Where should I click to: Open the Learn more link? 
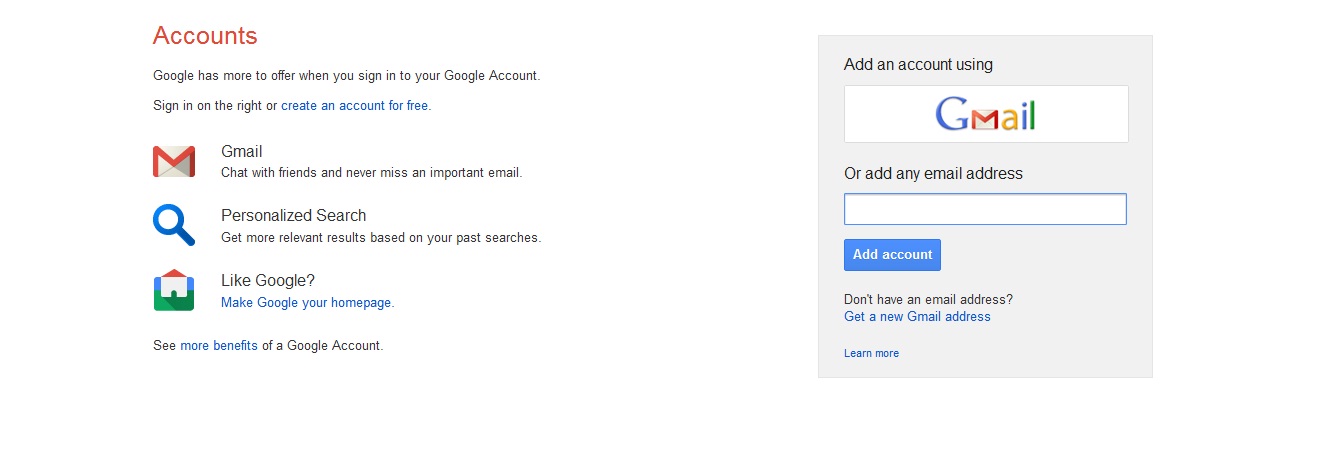coord(871,353)
